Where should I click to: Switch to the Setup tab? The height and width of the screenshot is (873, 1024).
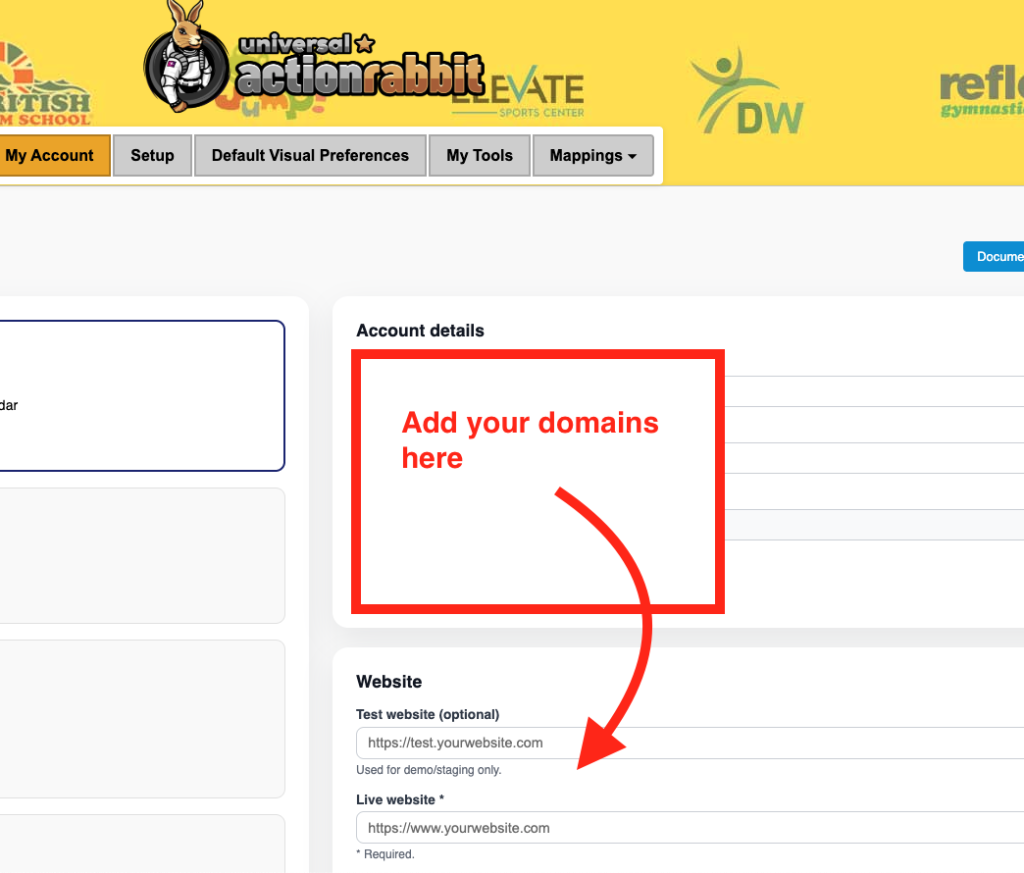152,156
